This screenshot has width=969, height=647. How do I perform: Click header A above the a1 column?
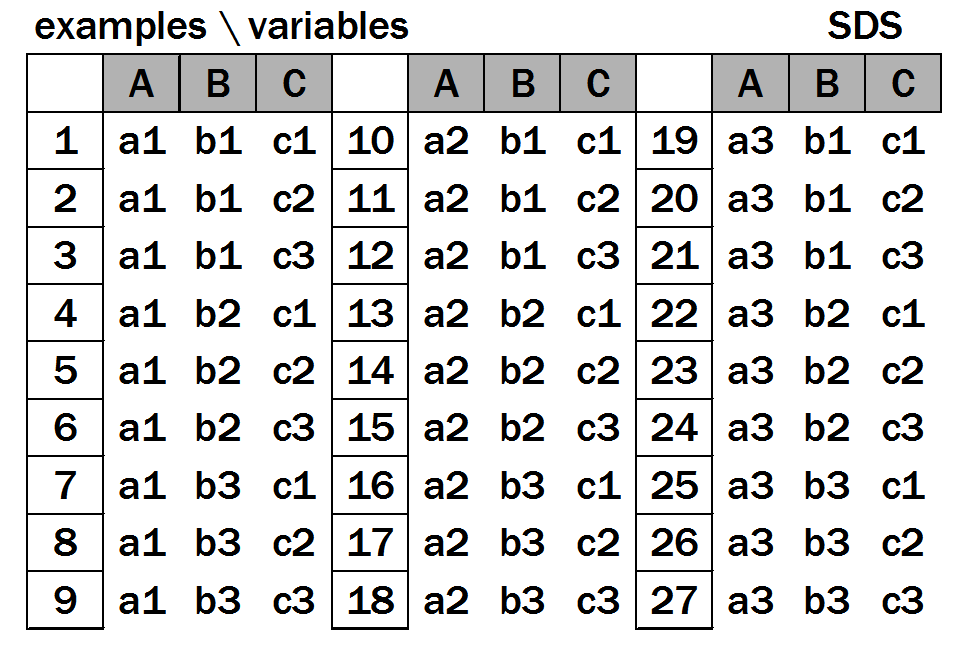141,85
